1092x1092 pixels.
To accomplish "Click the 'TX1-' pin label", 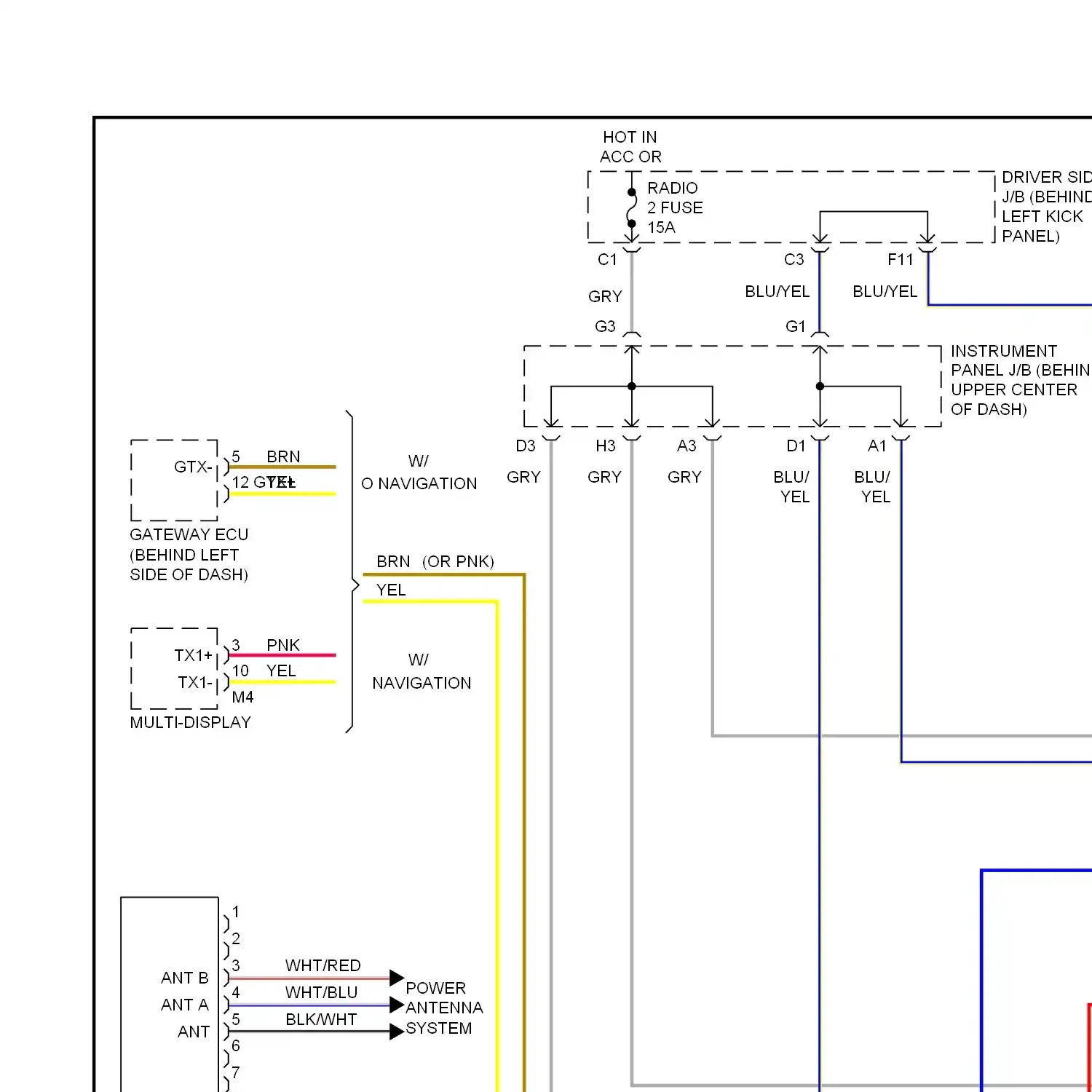I will click(195, 683).
